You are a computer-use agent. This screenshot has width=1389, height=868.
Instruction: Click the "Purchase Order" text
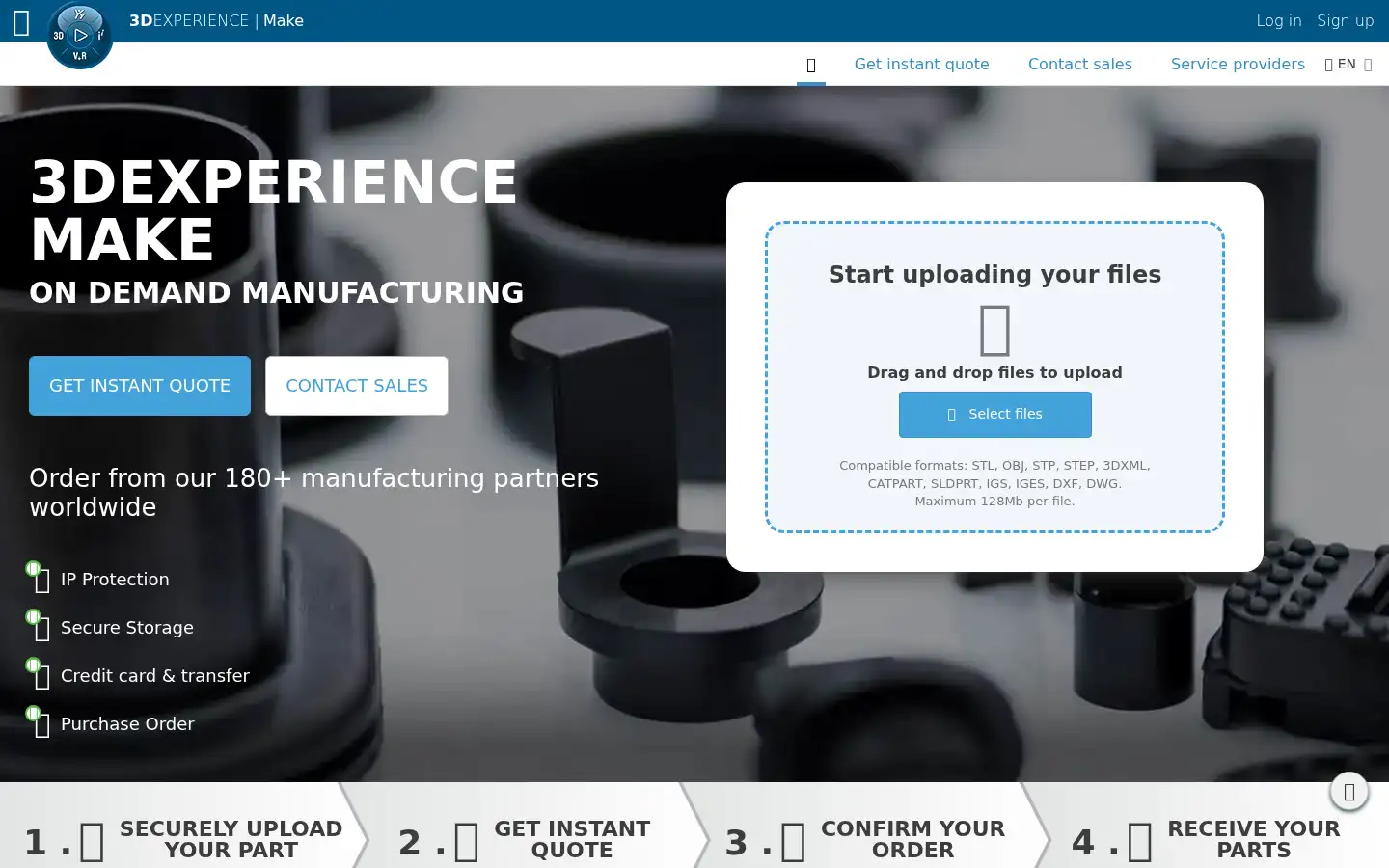coord(127,723)
